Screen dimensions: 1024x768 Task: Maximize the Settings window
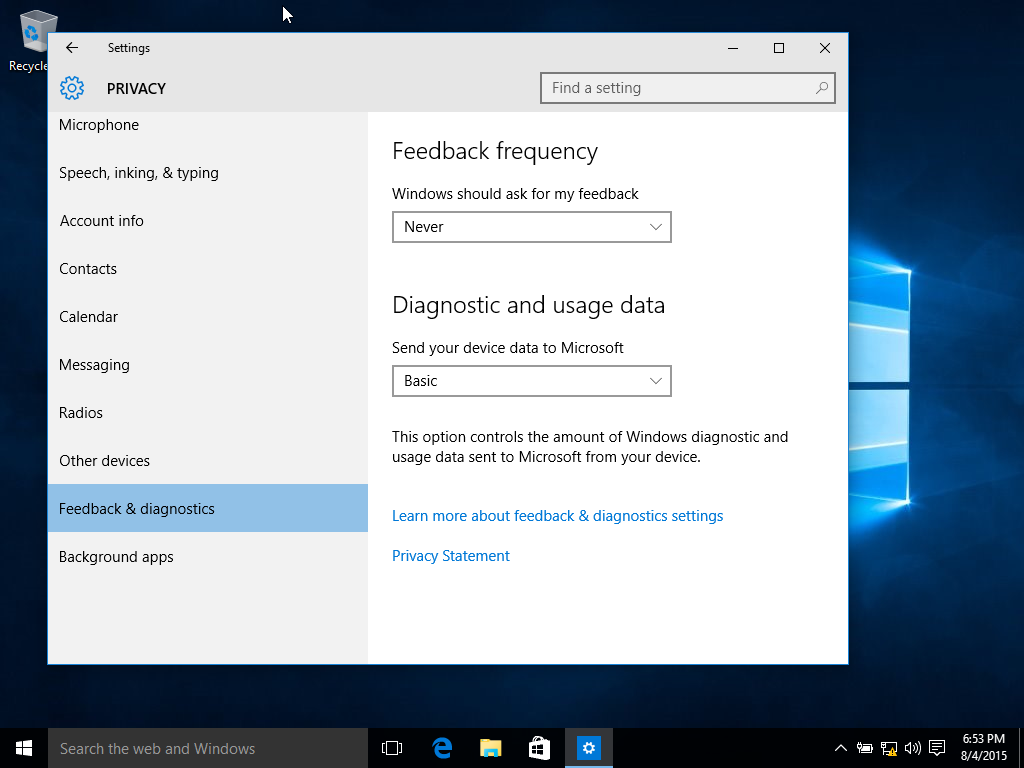pyautogui.click(x=778, y=48)
